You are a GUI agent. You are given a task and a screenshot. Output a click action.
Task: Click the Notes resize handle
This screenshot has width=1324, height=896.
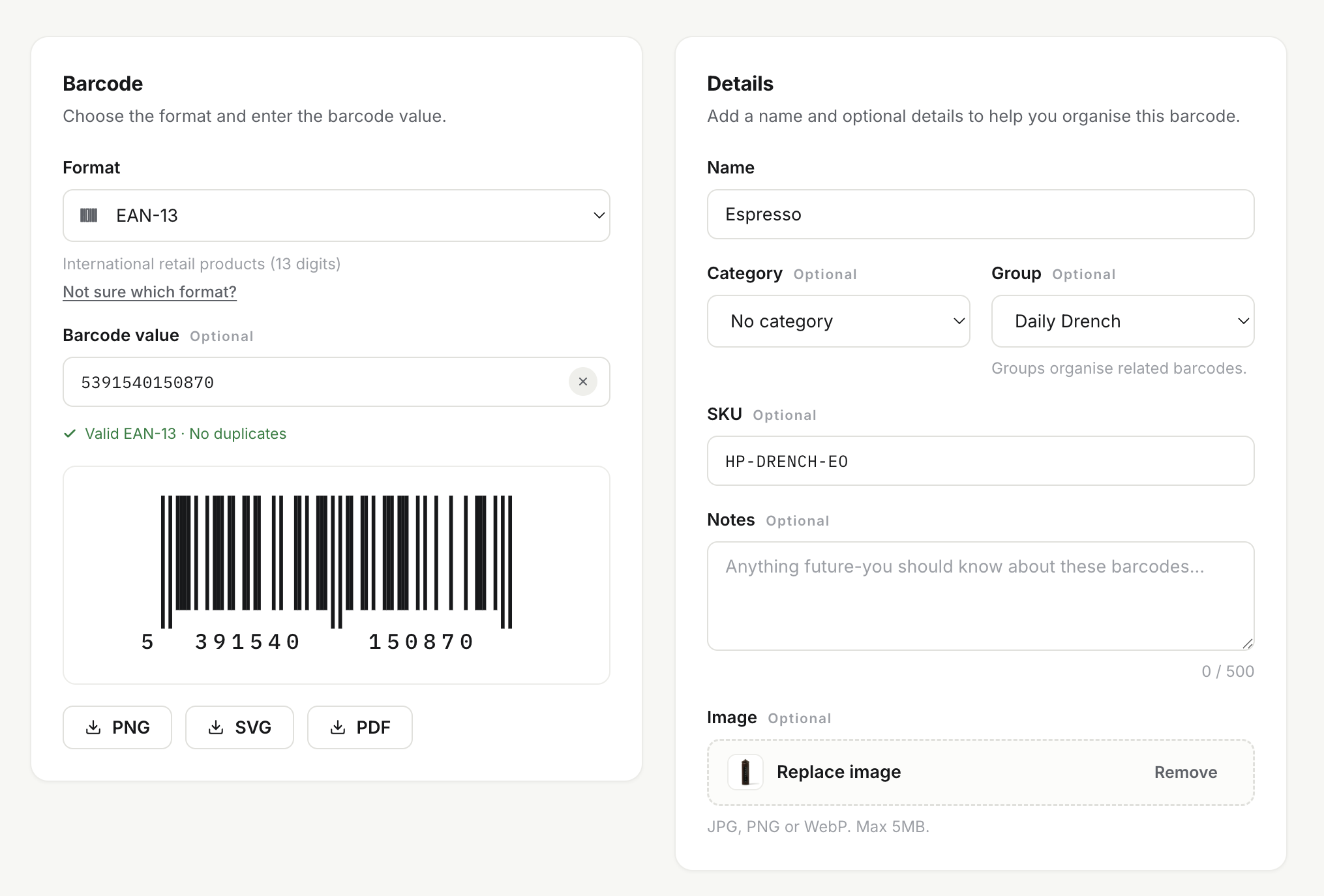coord(1247,643)
